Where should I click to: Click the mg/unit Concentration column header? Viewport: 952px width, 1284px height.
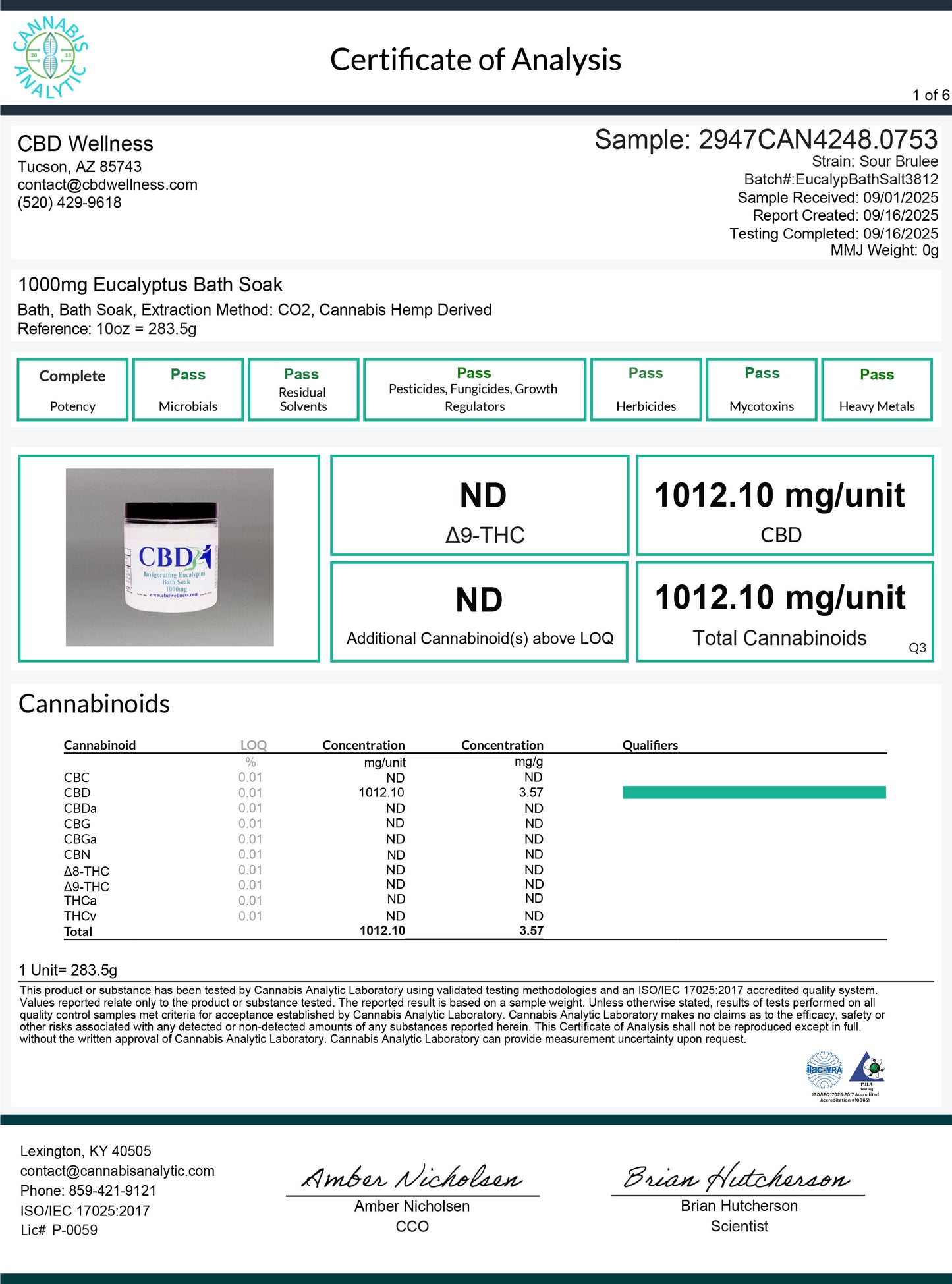364,745
